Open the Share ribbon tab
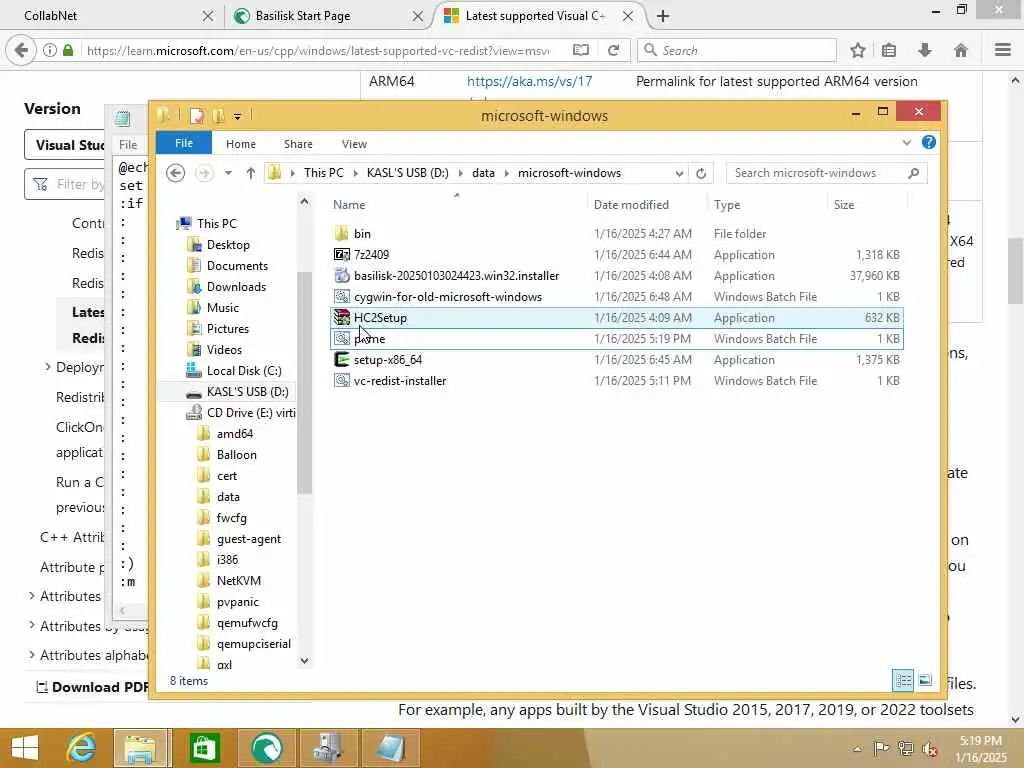The image size is (1024, 768). (x=298, y=144)
